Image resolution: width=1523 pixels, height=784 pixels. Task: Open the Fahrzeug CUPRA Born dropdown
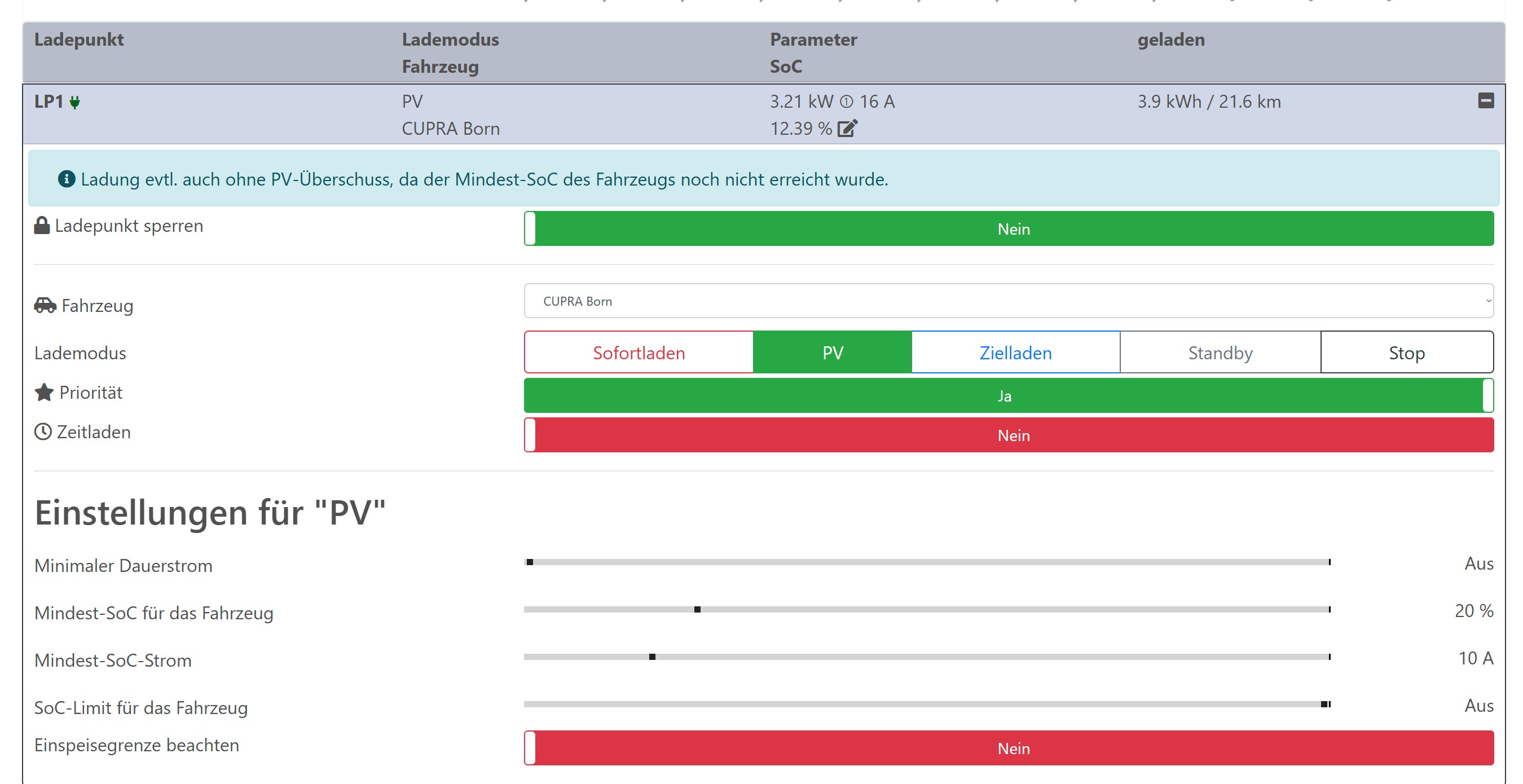(x=1008, y=301)
